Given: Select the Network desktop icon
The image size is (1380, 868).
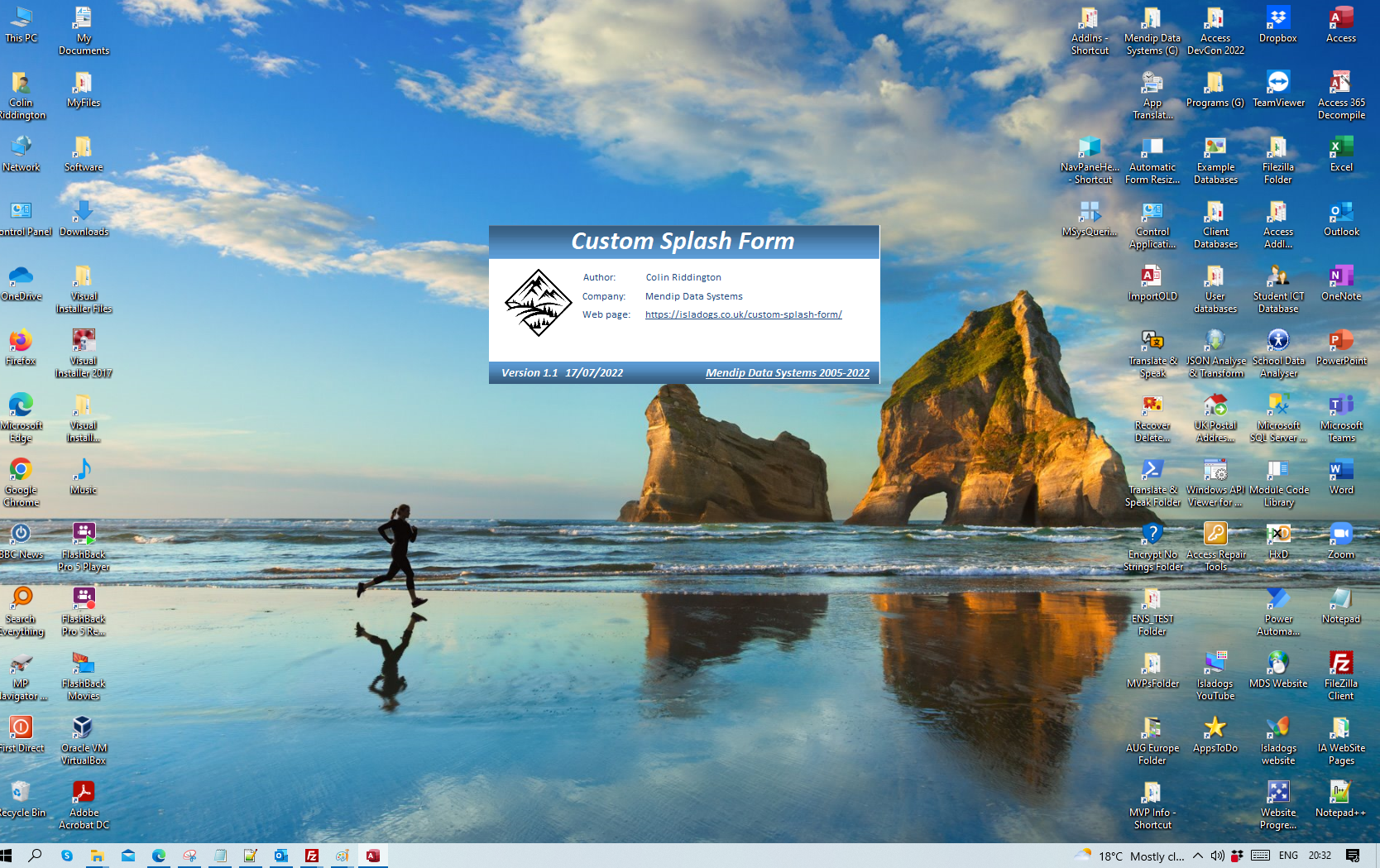Looking at the screenshot, I should pyautogui.click(x=22, y=154).
